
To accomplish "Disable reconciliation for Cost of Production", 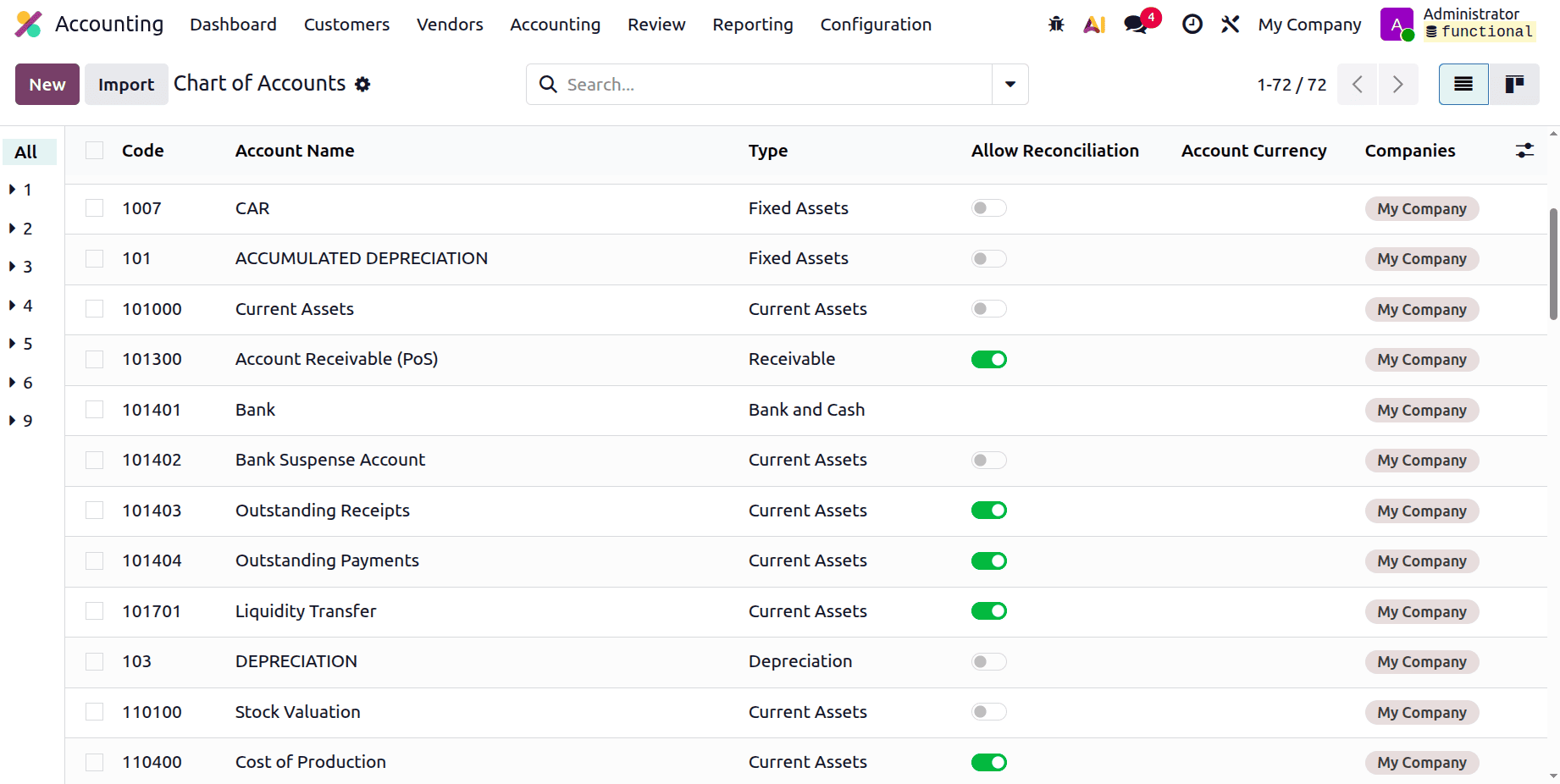I will 989,763.
